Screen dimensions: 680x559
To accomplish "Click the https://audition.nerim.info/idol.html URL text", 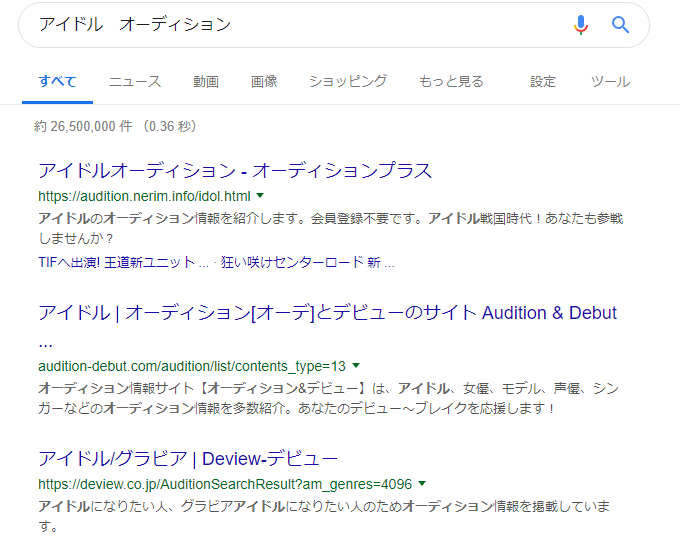I will click(x=144, y=196).
